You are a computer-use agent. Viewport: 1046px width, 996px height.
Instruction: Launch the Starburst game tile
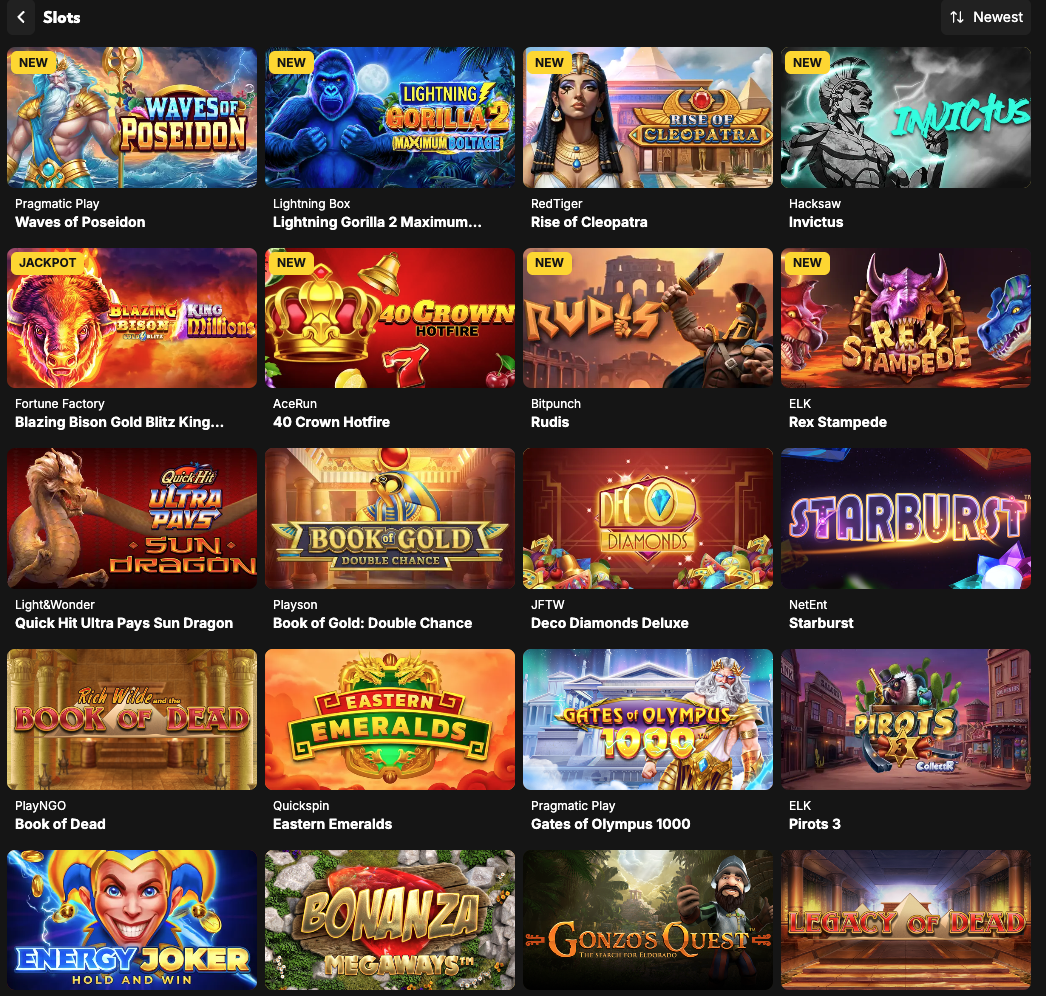[x=906, y=518]
